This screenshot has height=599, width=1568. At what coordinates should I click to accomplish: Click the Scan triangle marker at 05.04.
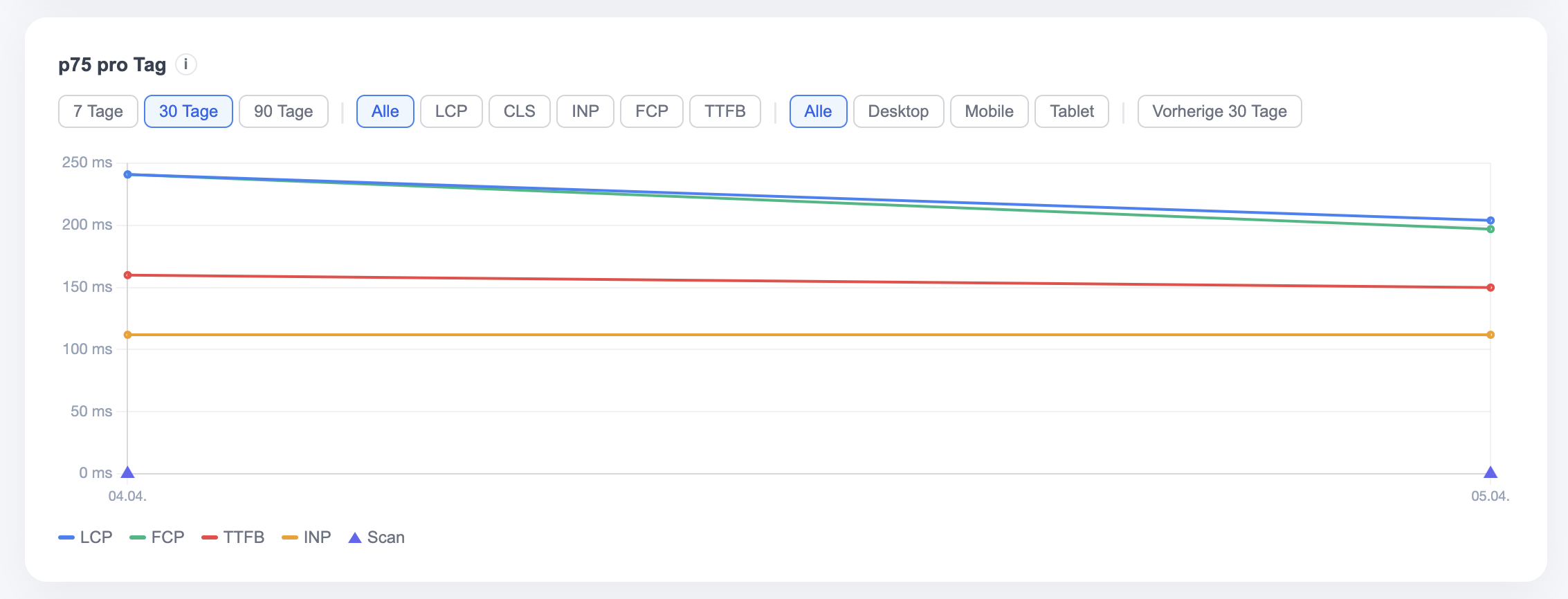coord(1490,472)
